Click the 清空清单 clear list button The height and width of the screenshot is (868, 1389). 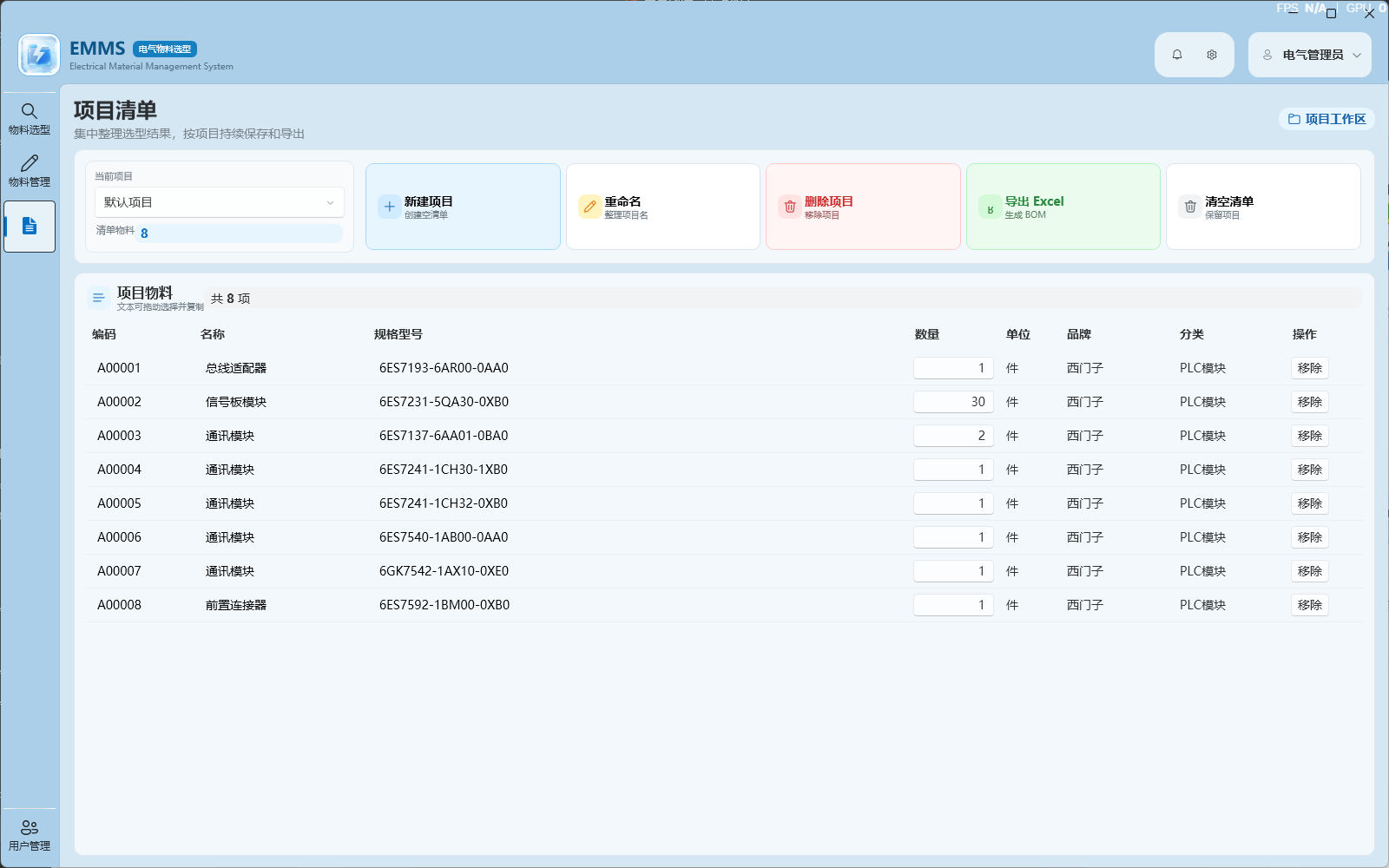coord(1263,207)
